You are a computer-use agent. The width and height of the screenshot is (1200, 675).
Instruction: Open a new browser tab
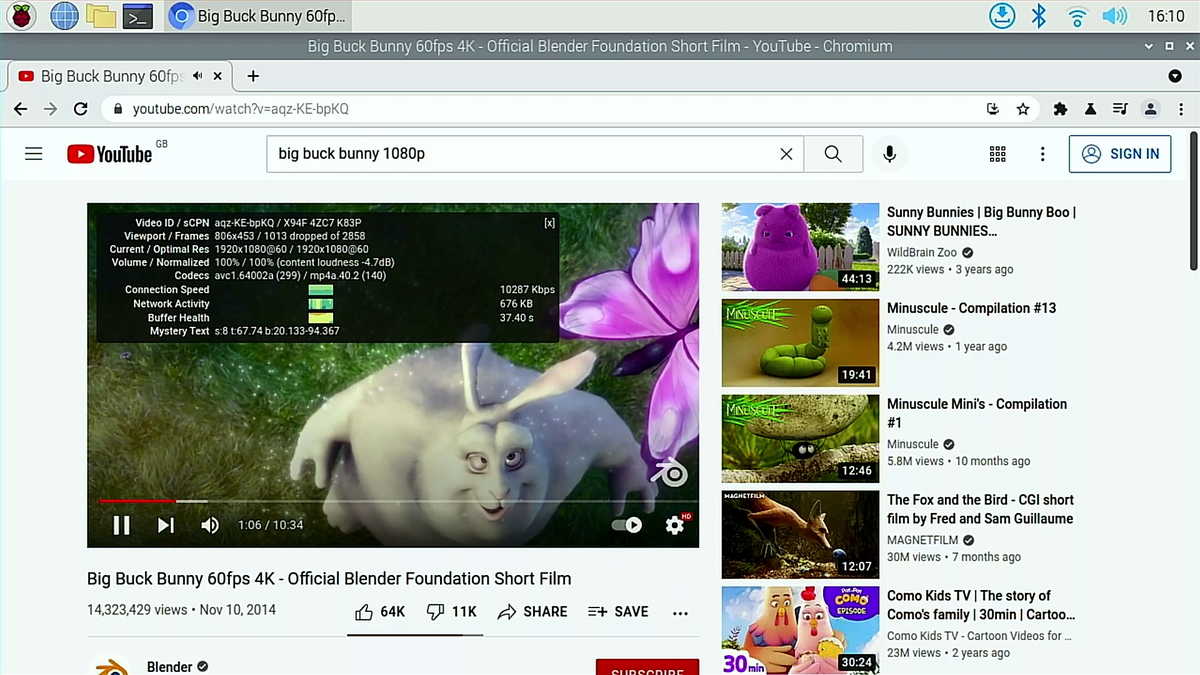pos(253,76)
